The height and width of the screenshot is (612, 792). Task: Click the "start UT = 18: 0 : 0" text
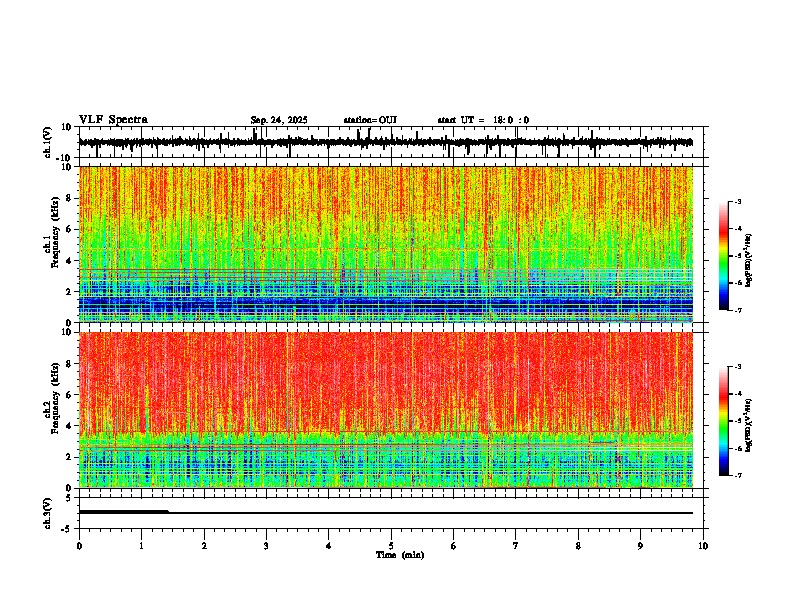483,120
